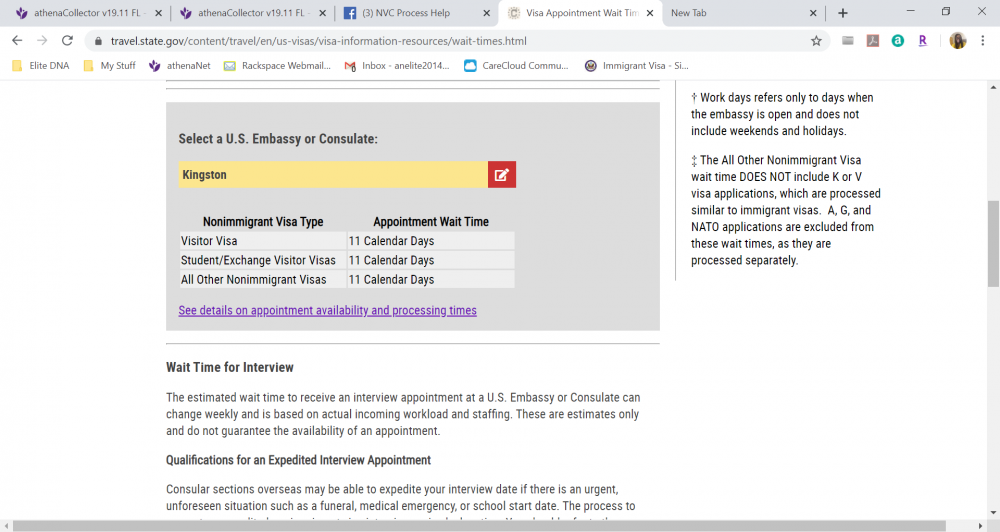Click the user profile avatar
The height and width of the screenshot is (532, 1000).
(957, 41)
